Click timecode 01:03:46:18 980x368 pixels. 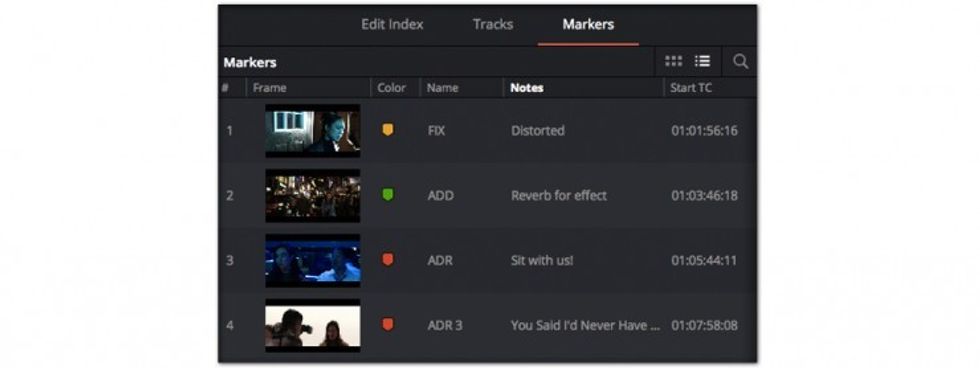pyautogui.click(x=704, y=196)
